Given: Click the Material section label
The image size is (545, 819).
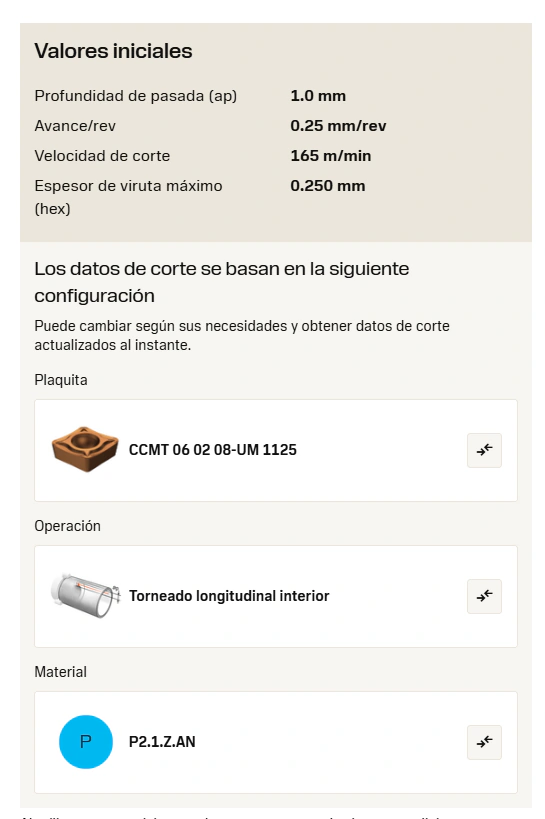Looking at the screenshot, I should [x=61, y=672].
